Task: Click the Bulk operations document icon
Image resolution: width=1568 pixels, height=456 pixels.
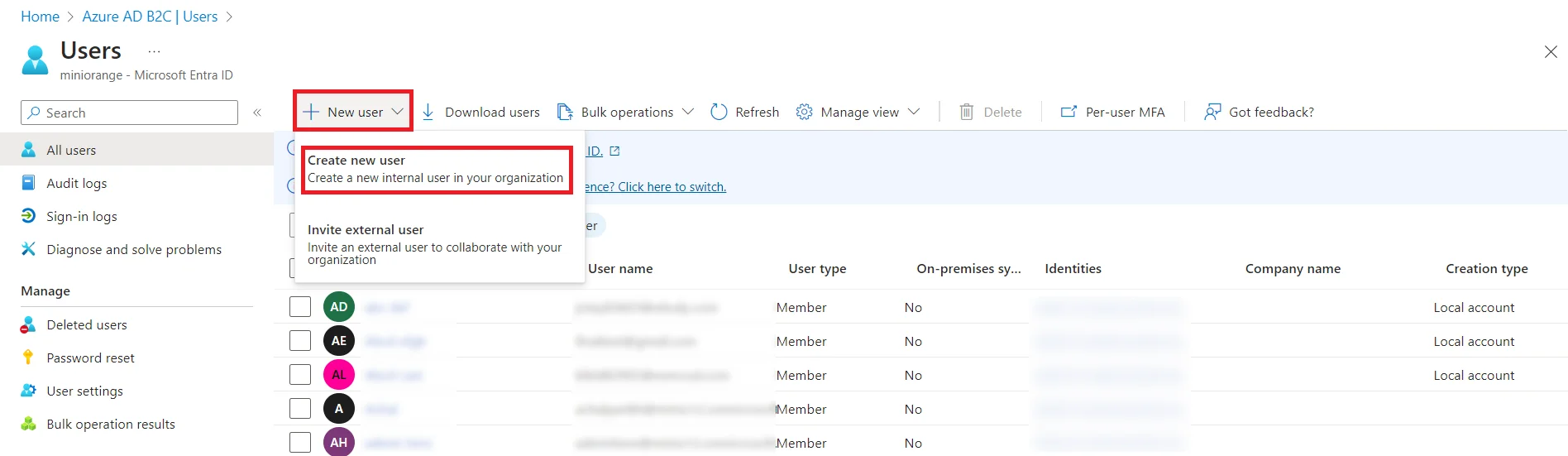Action: coord(565,112)
